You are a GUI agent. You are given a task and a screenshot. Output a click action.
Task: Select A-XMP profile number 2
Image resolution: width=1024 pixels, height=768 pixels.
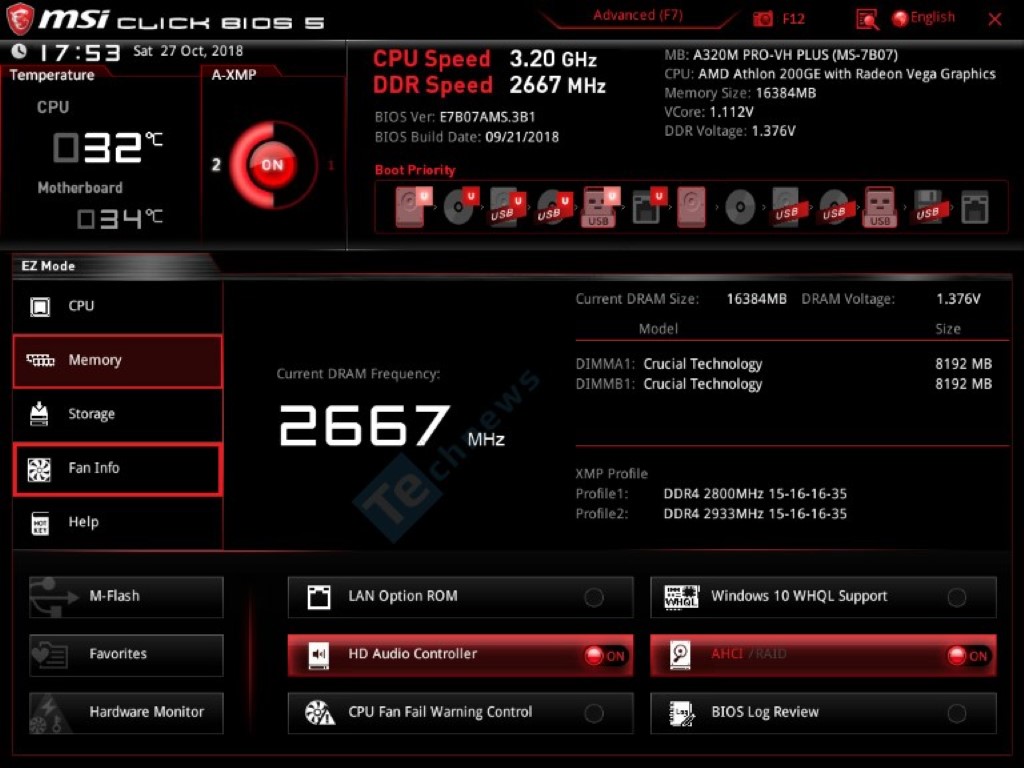(216, 165)
